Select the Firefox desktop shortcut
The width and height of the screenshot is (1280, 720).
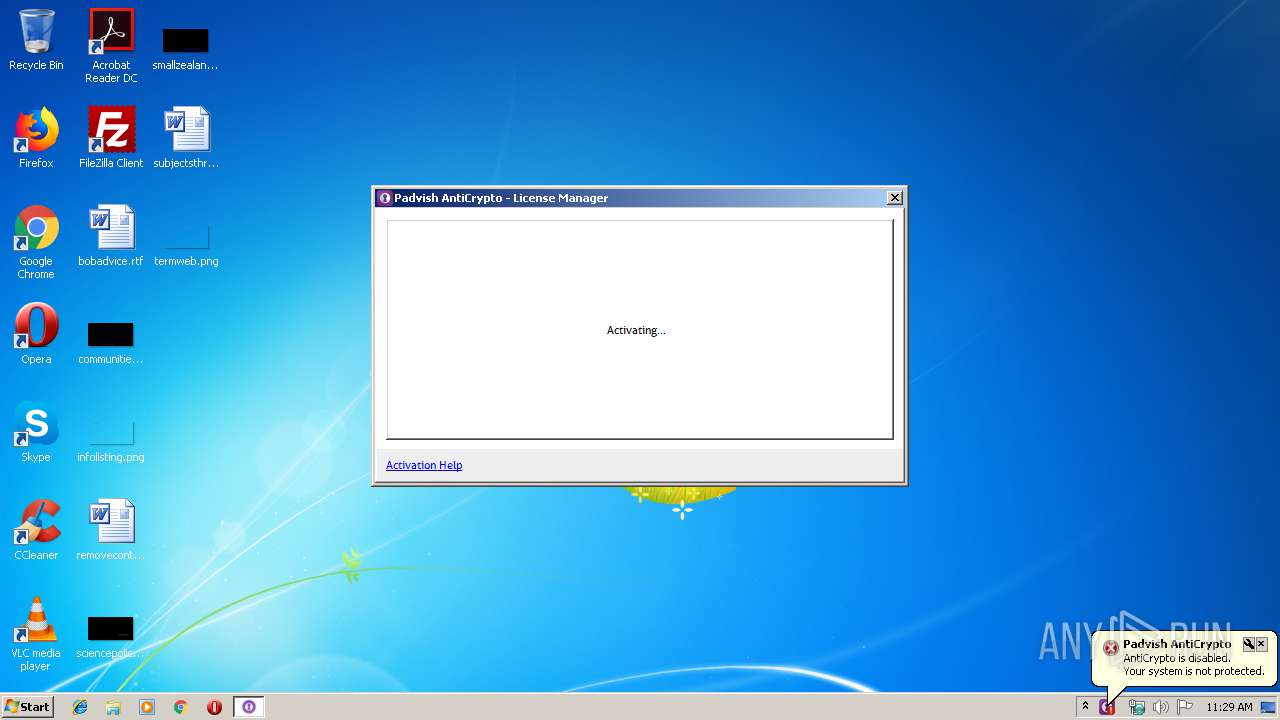pyautogui.click(x=36, y=138)
